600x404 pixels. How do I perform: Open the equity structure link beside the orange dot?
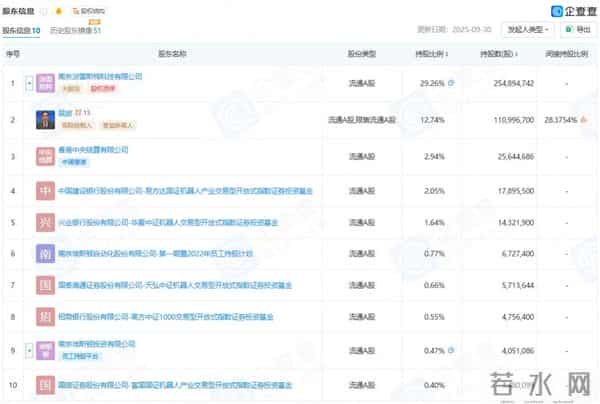(88, 11)
